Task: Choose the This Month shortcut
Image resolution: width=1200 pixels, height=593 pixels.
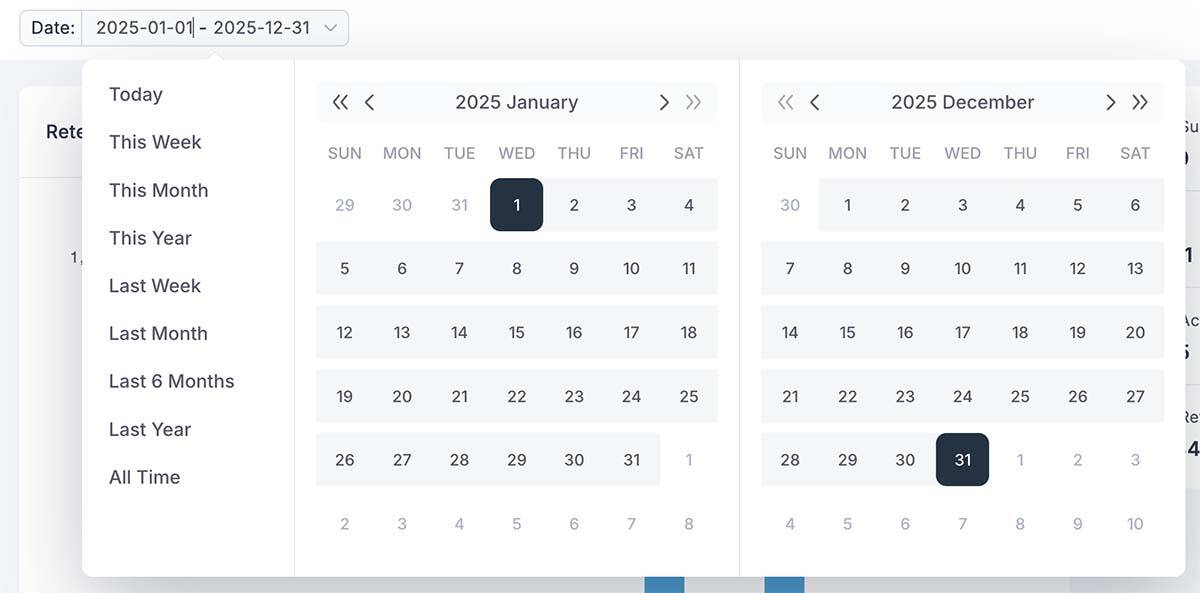Action: pos(158,190)
